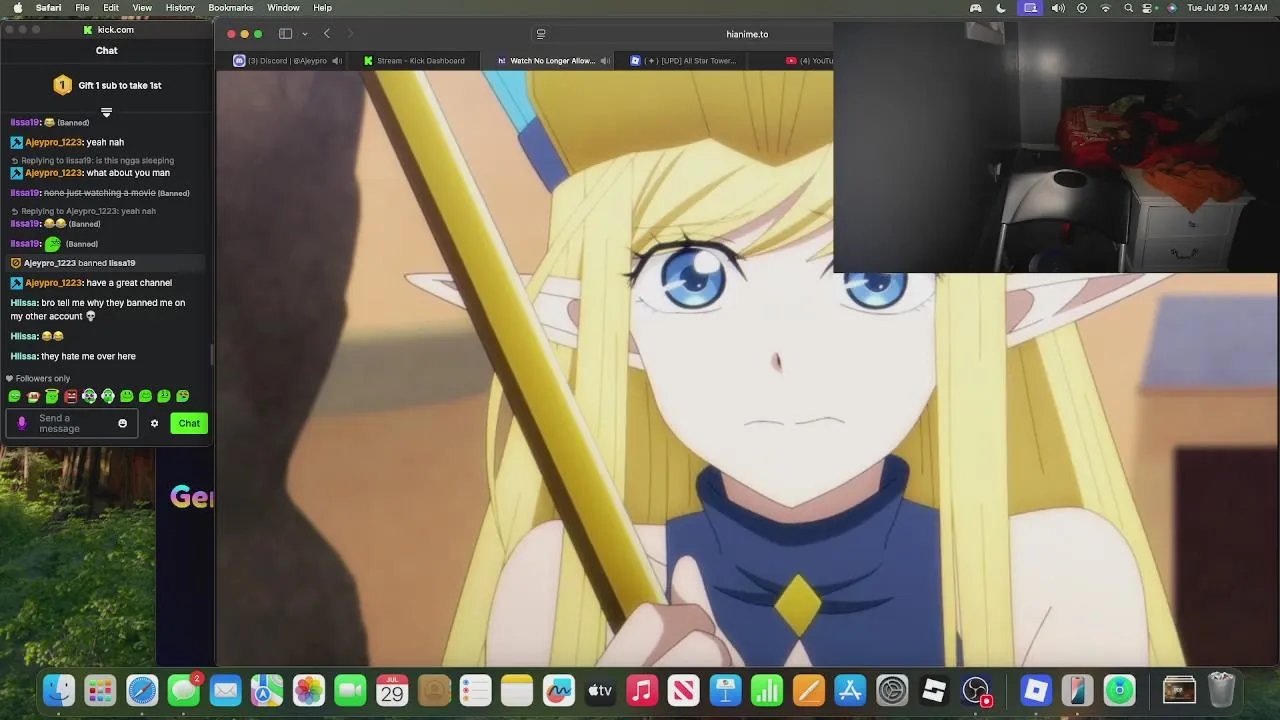
Task: Click Hiissa username on "they hate me" message
Action: tap(24, 356)
